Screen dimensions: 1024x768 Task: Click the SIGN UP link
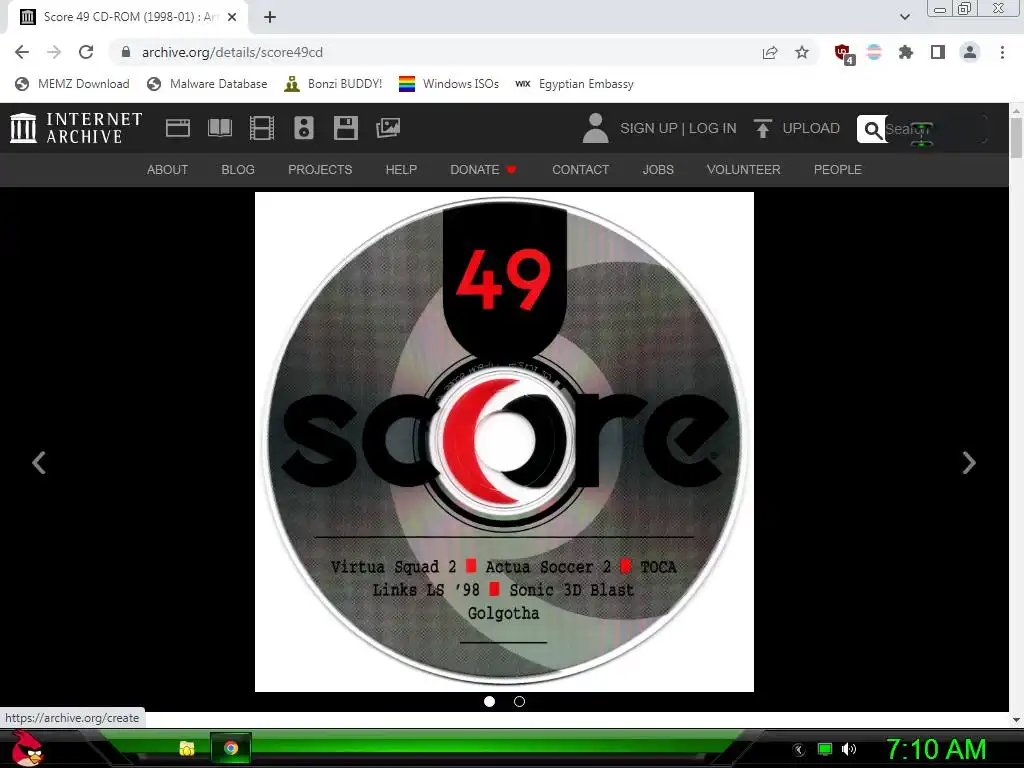648,128
